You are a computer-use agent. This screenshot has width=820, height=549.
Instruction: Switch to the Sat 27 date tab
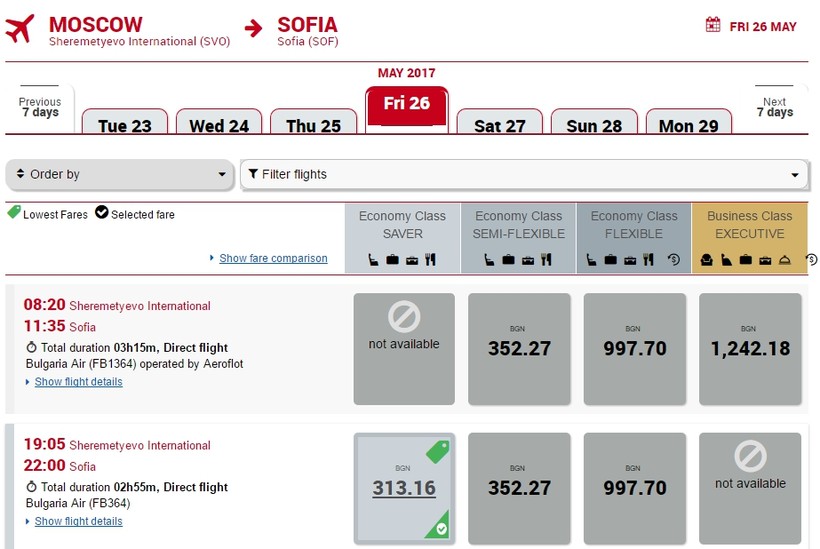[x=499, y=125]
